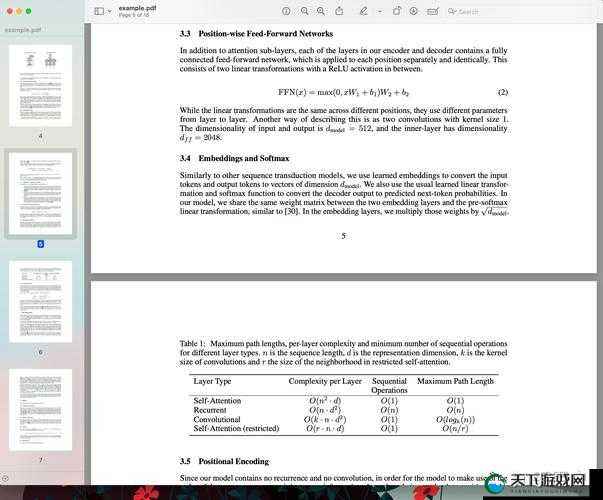
Task: Click the example.pdf sidebar header
Action: coord(23,30)
